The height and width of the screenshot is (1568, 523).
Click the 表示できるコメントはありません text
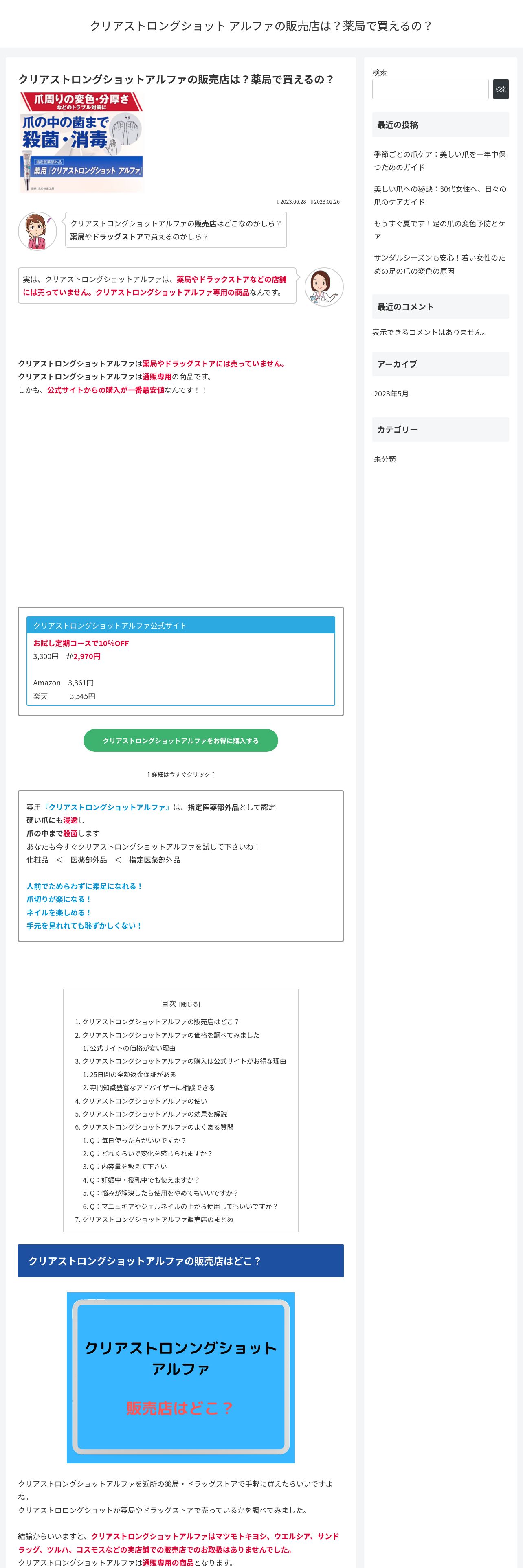click(x=431, y=332)
